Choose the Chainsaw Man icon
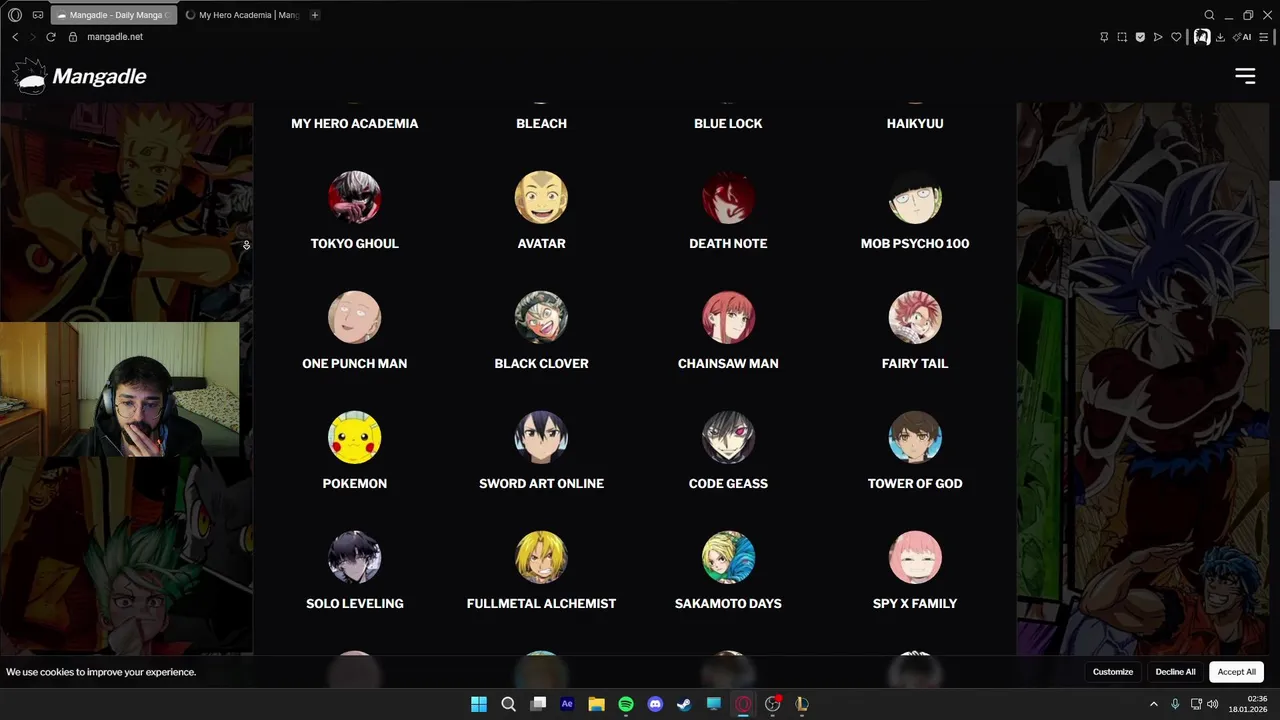This screenshot has height=720, width=1280. point(728,317)
